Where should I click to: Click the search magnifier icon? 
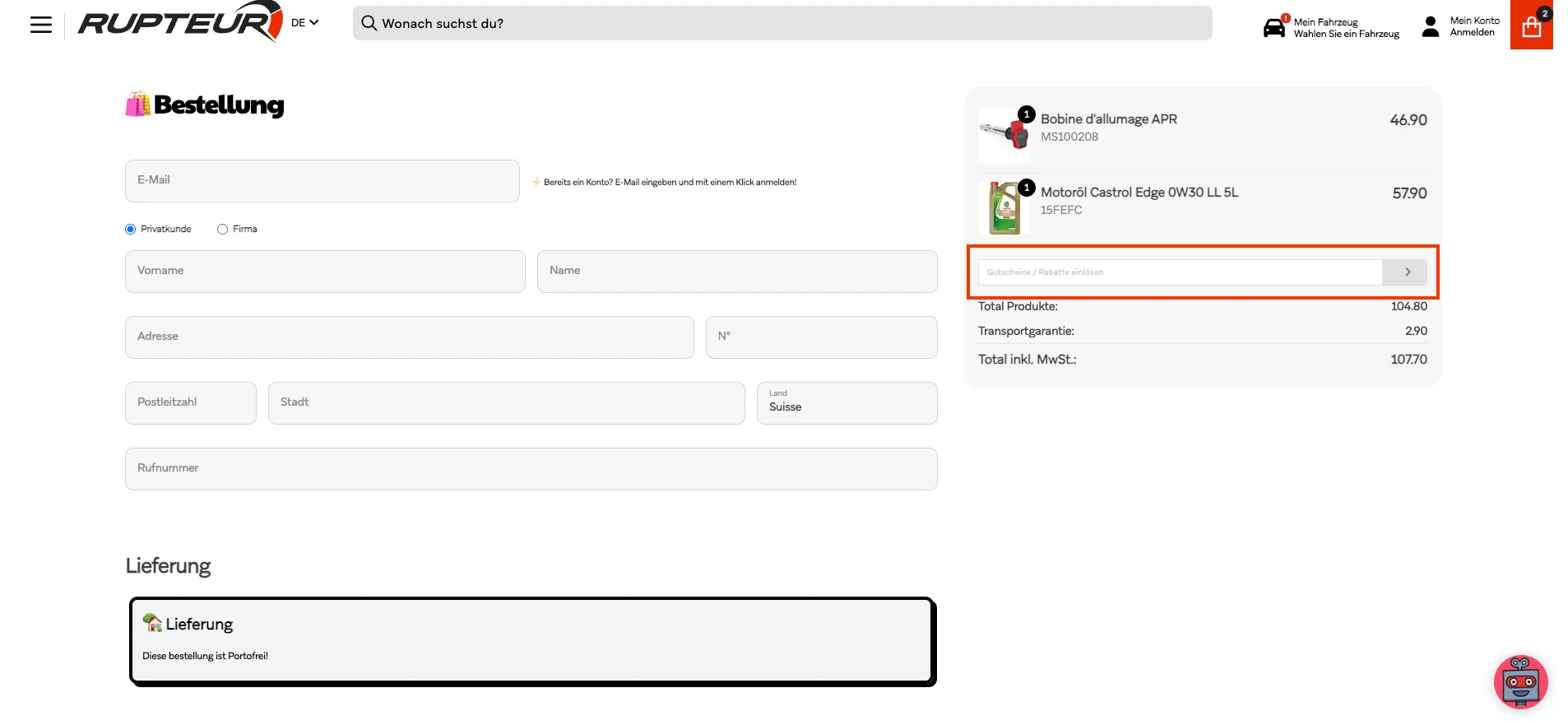(369, 23)
